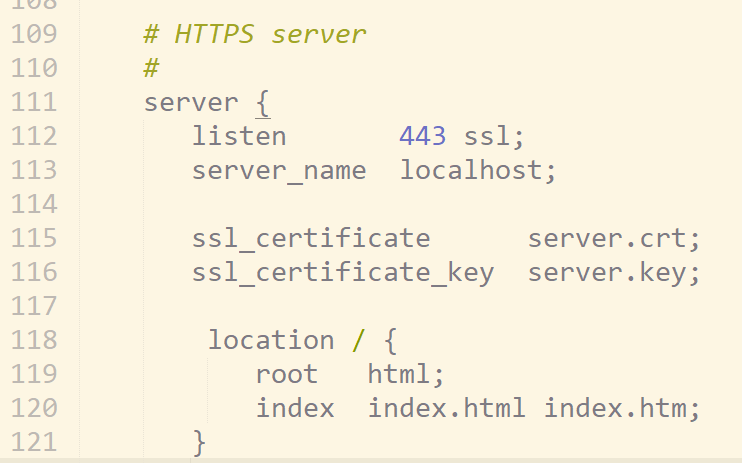The width and height of the screenshot is (742, 463).
Task: Click line number 117 in the gutter
Action: [34, 306]
